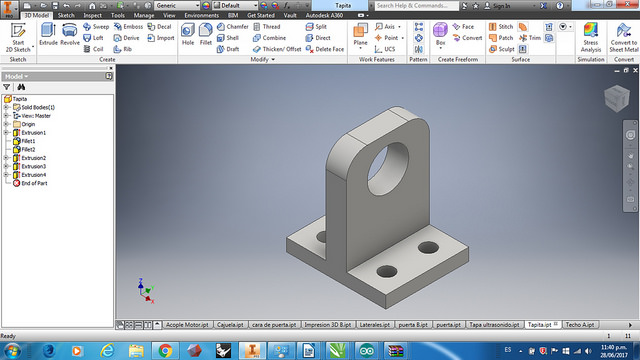The image size is (640, 360).
Task: Select the Revolve tool
Action: pyautogui.click(x=70, y=34)
